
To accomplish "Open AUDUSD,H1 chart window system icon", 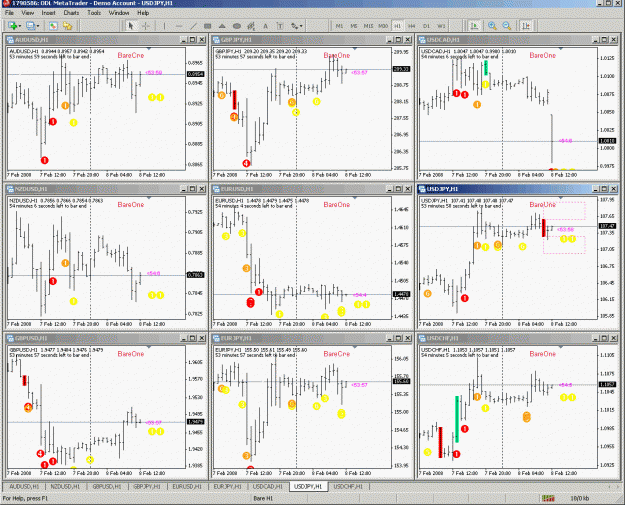I will [x=10, y=40].
